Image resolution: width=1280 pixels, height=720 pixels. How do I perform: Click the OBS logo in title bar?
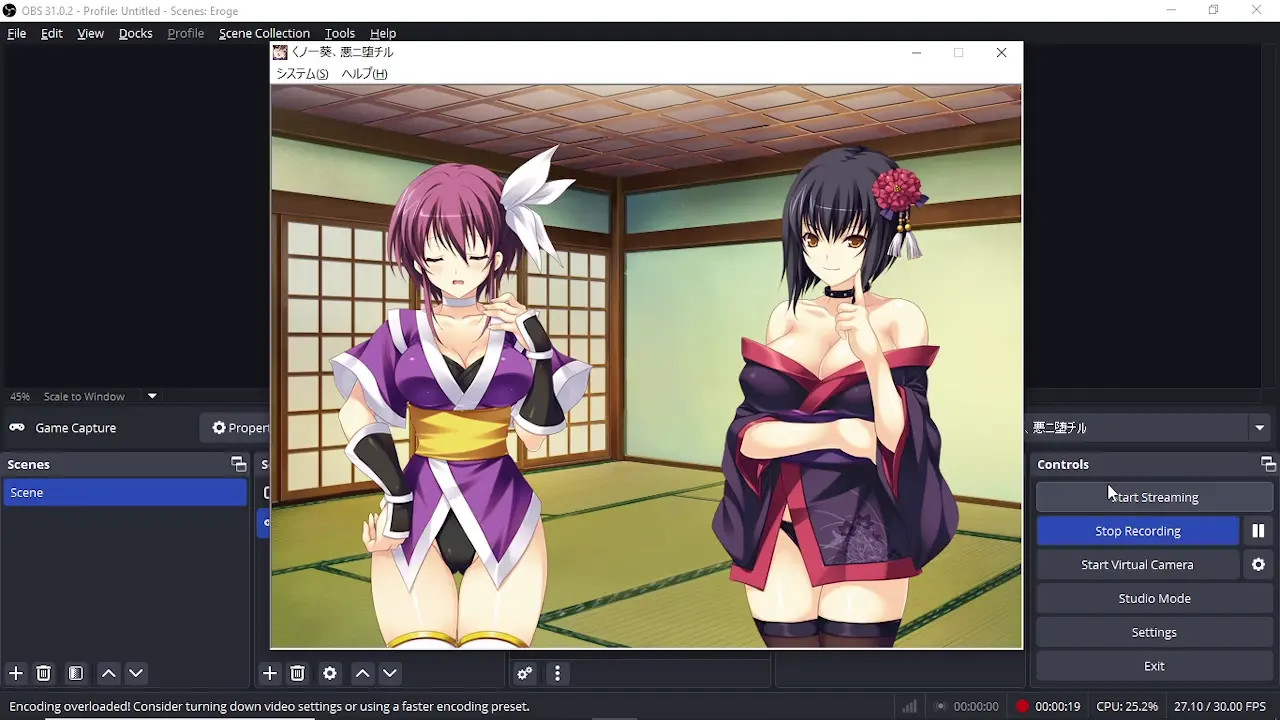pos(9,10)
